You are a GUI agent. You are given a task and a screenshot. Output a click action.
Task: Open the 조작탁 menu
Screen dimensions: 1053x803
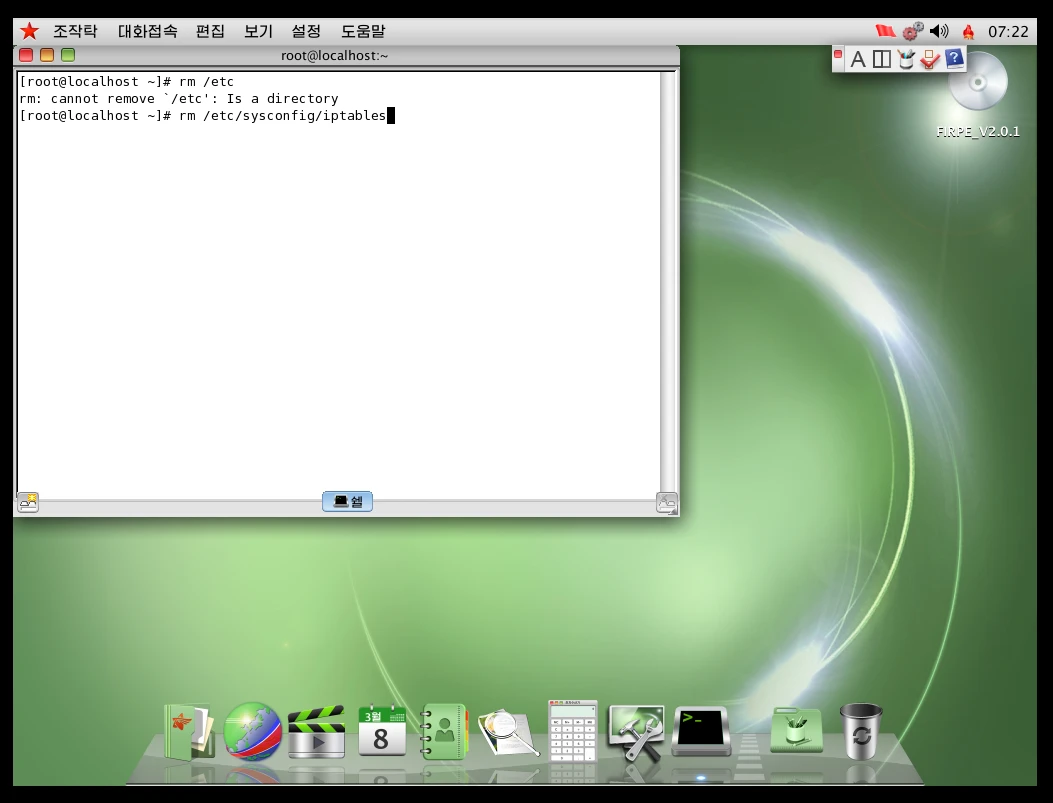tap(75, 31)
